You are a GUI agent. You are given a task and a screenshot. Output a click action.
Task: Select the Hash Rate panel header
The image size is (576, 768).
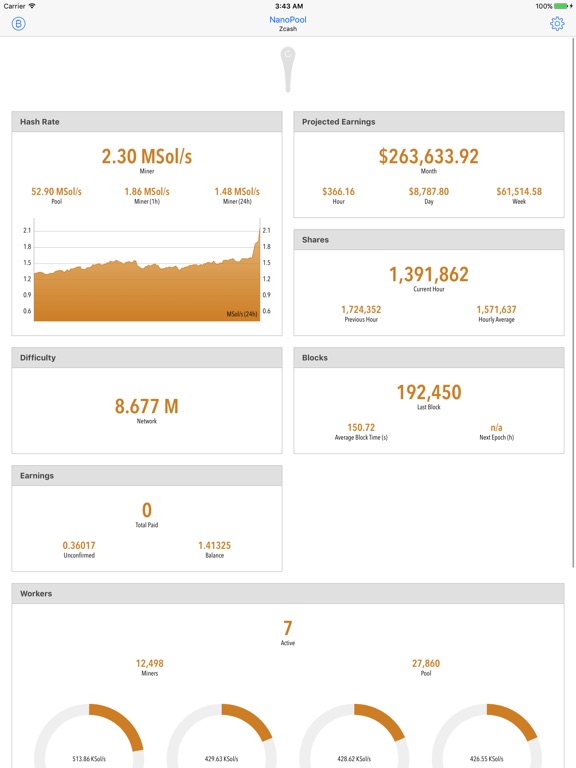[x=147, y=121]
